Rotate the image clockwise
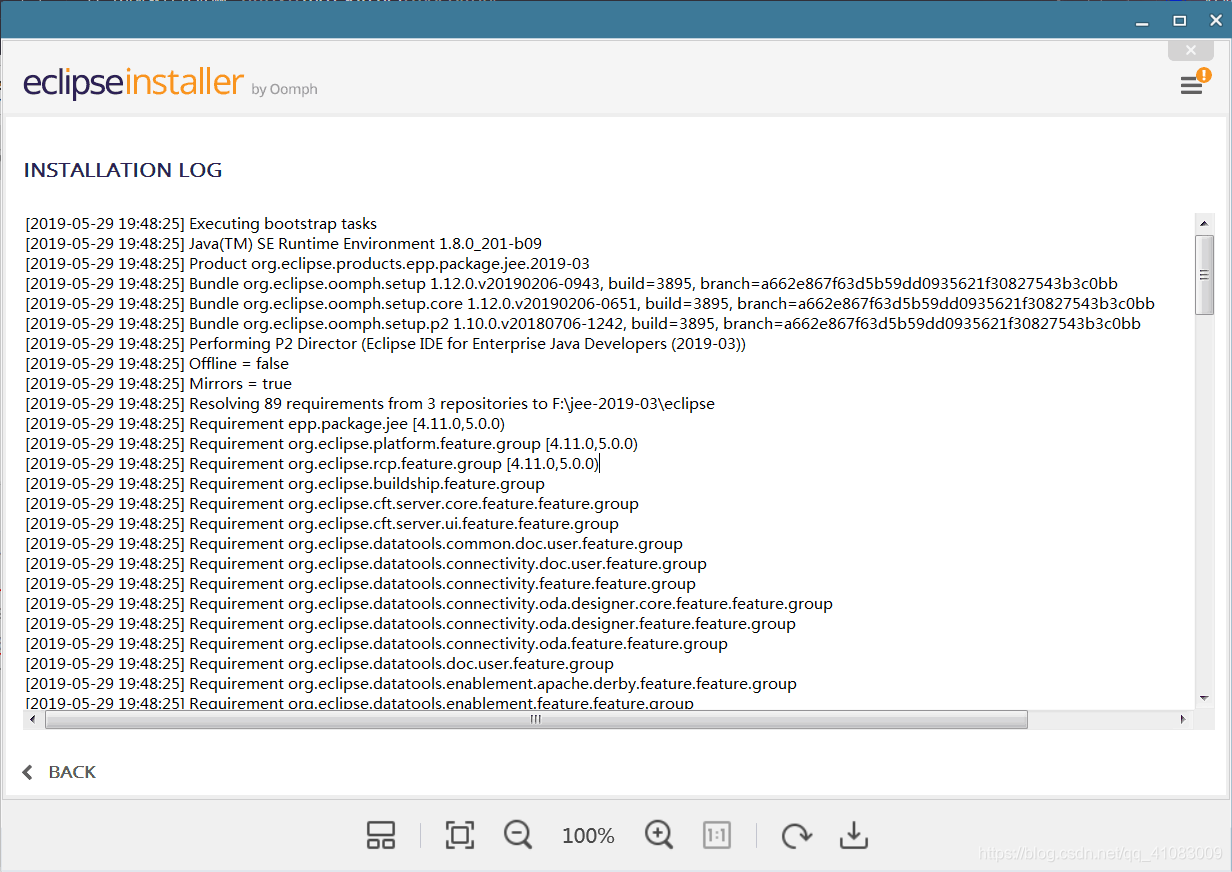Viewport: 1232px width, 872px height. [x=796, y=835]
